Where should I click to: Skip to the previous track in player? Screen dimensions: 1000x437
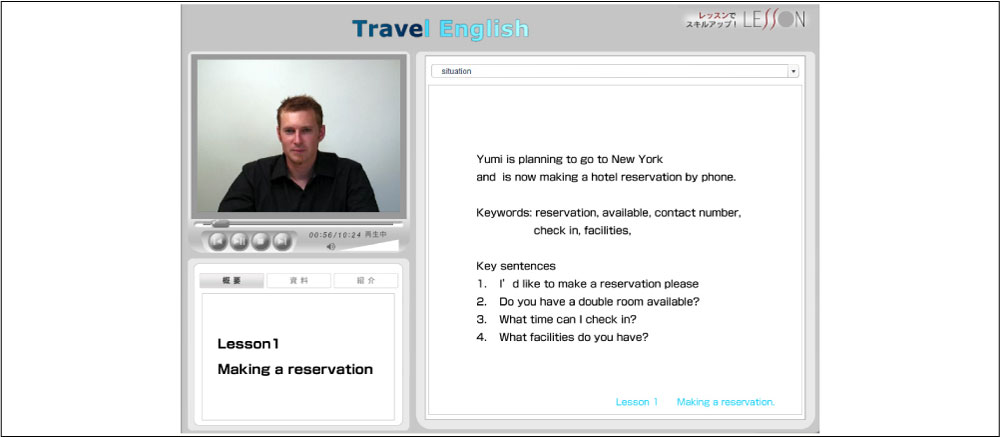(218, 241)
